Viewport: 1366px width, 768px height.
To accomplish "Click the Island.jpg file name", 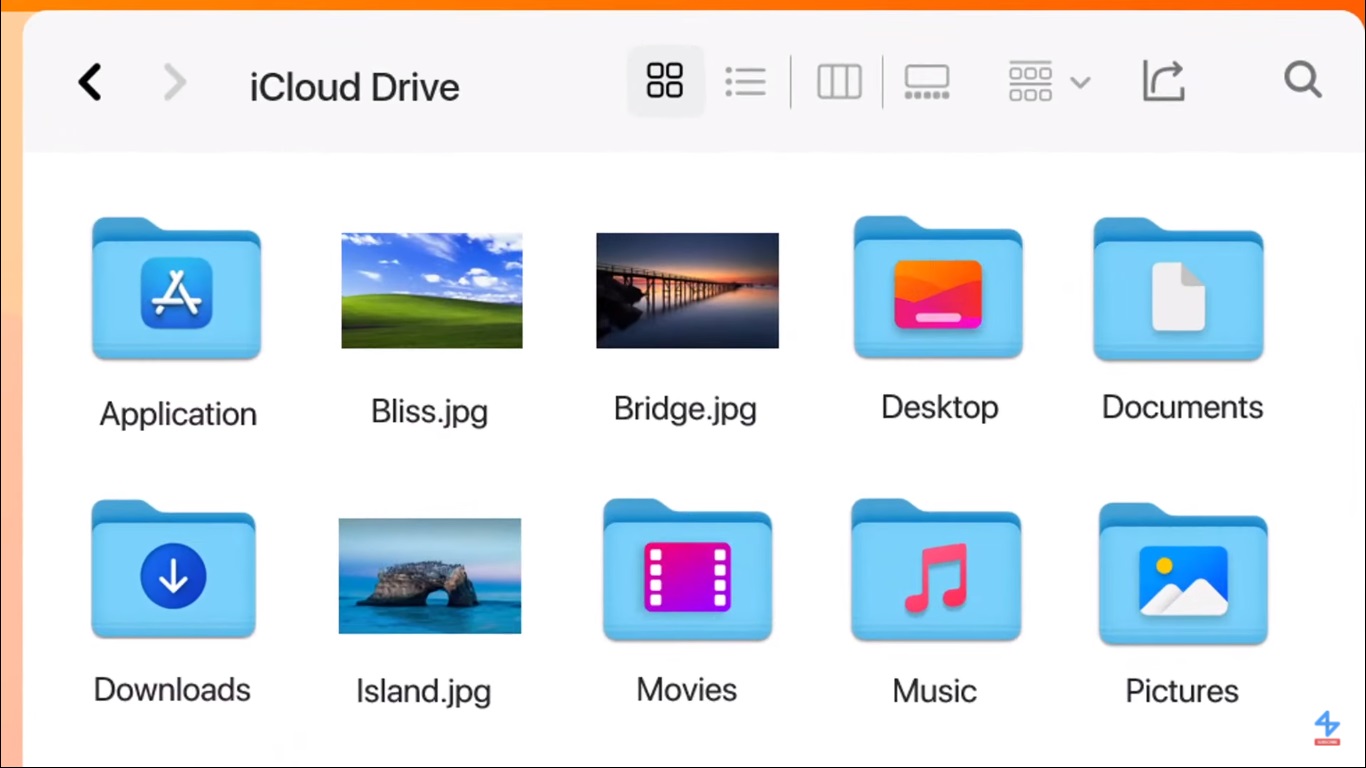I will tap(424, 691).
